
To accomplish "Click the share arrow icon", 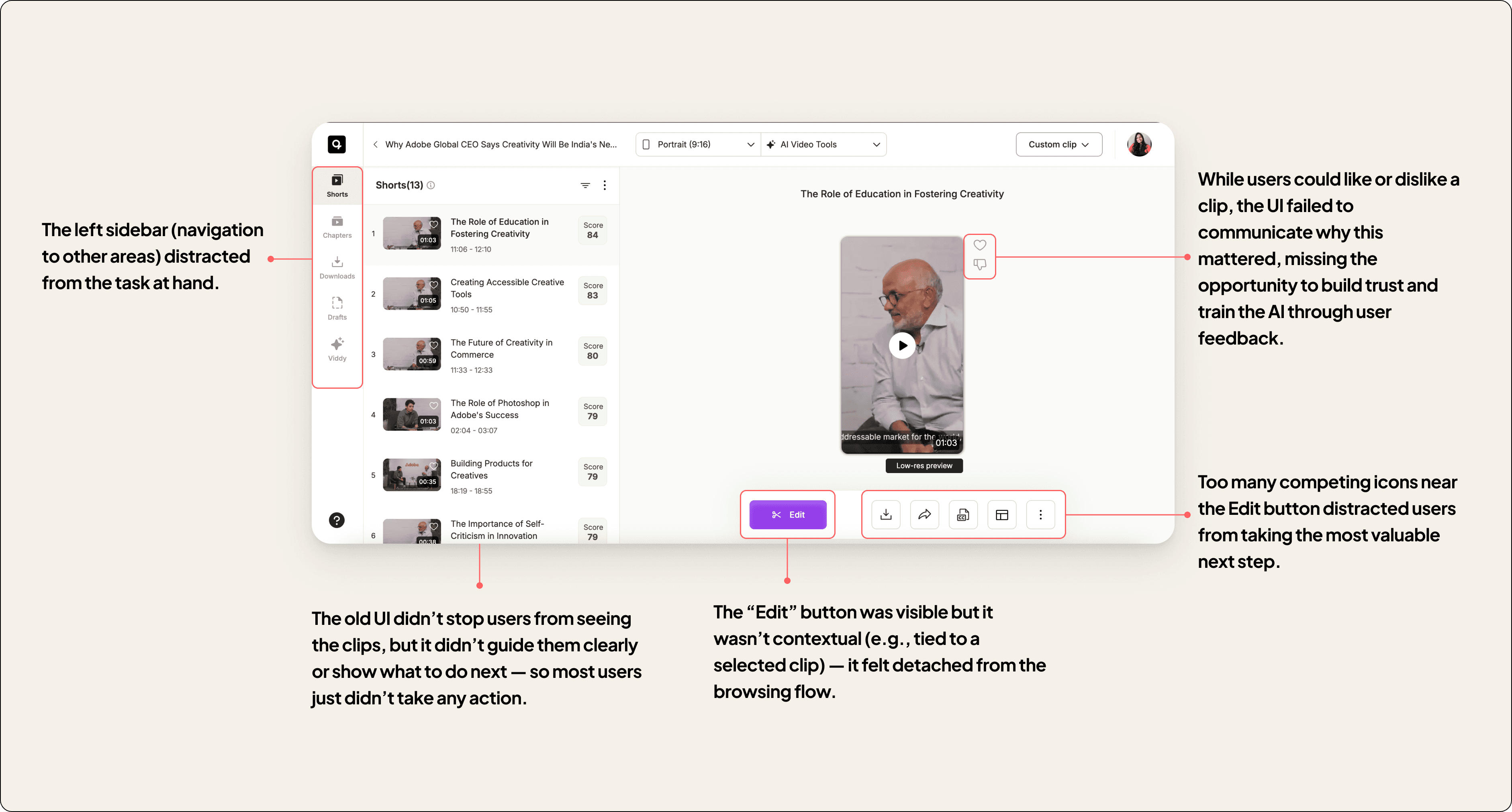I will coord(924,514).
